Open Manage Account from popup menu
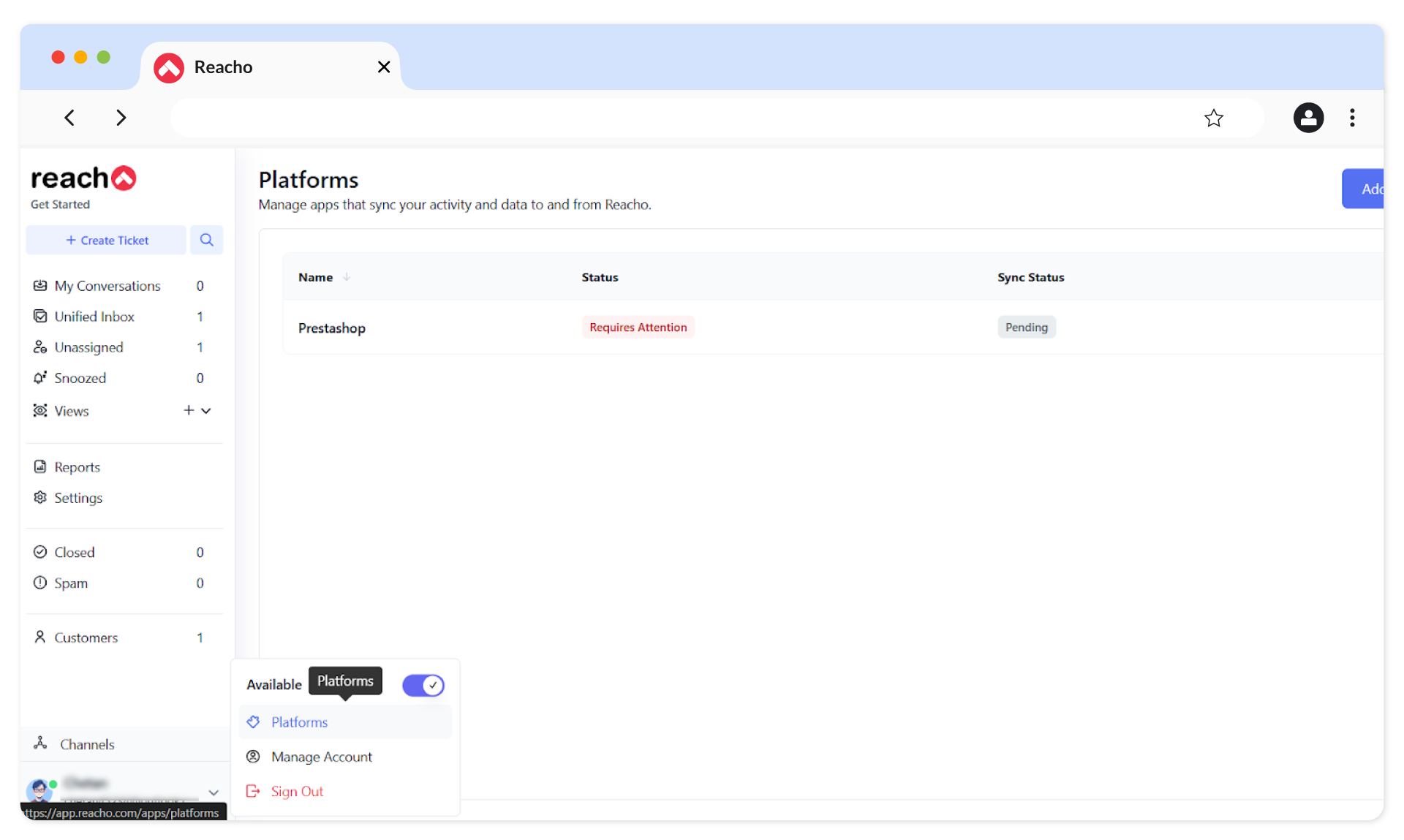This screenshot has width=1404, height=840. (x=322, y=757)
